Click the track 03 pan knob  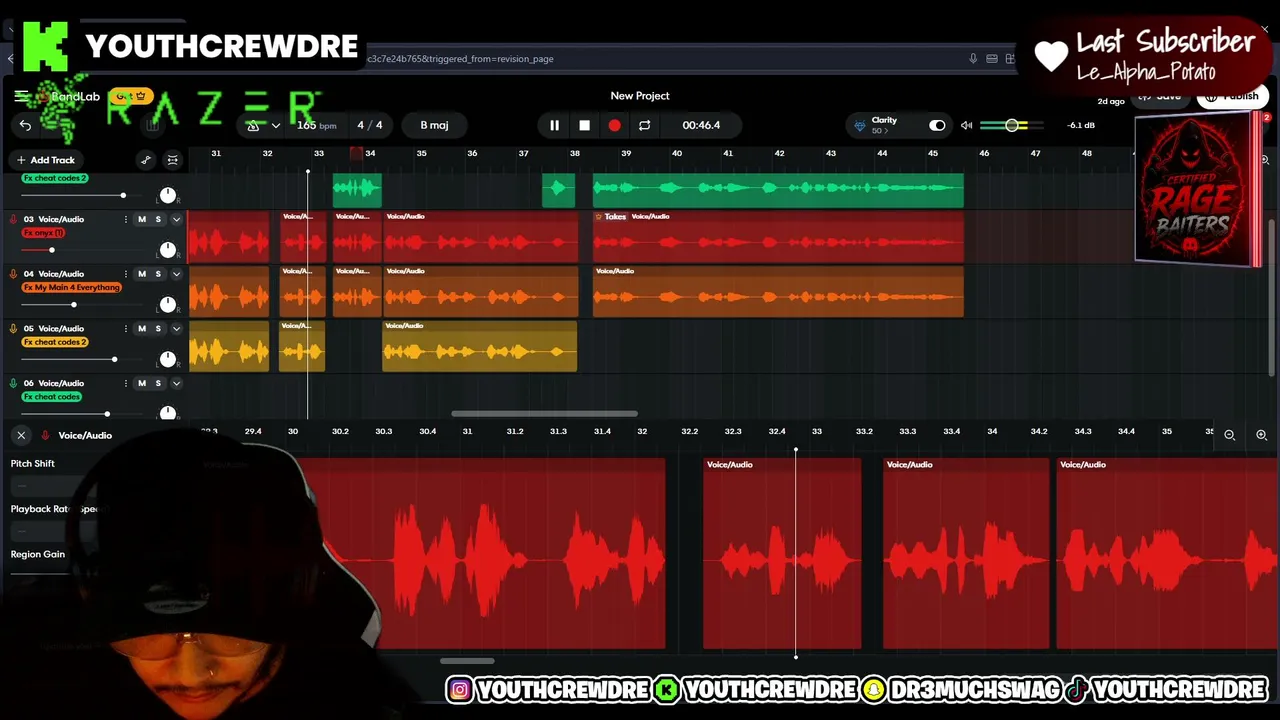pyautogui.click(x=168, y=250)
